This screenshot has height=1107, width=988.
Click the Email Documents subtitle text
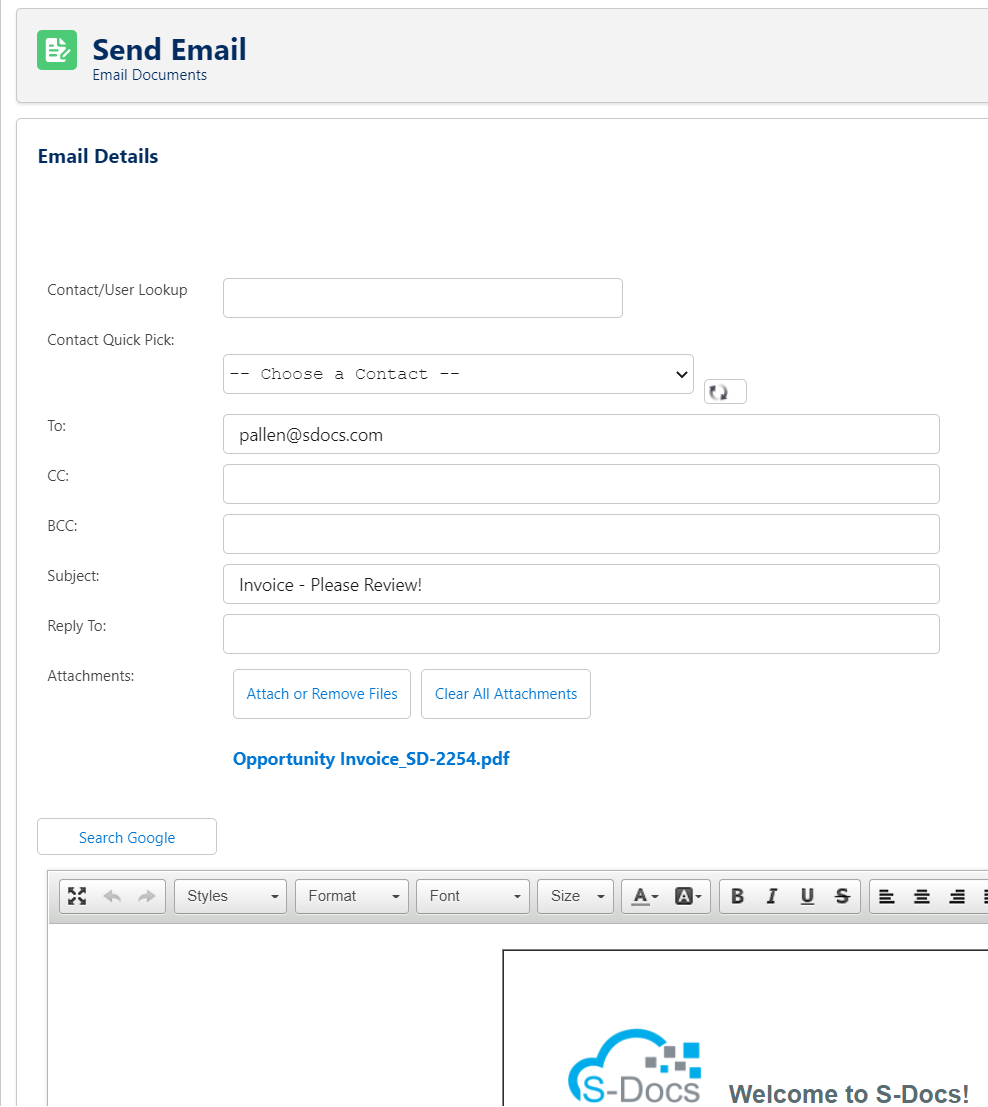coord(150,75)
